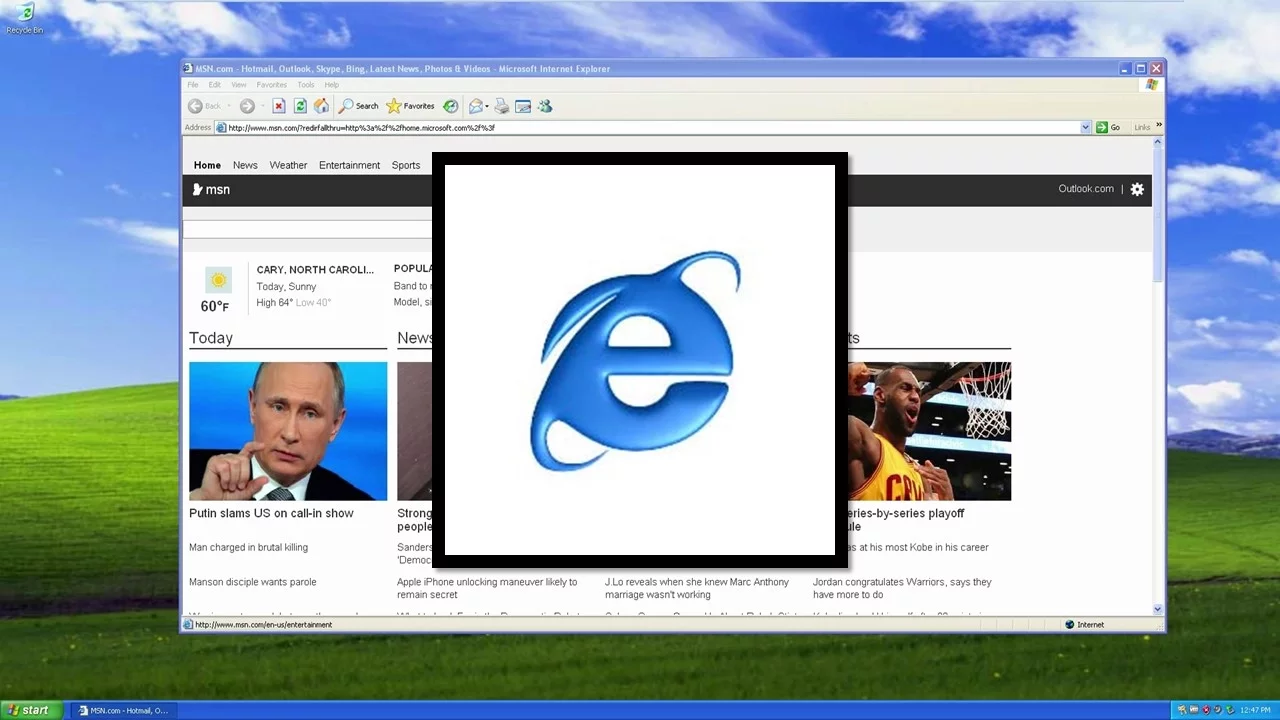The width and height of the screenshot is (1280, 720).
Task: Click the status bar URL text
Action: click(263, 625)
